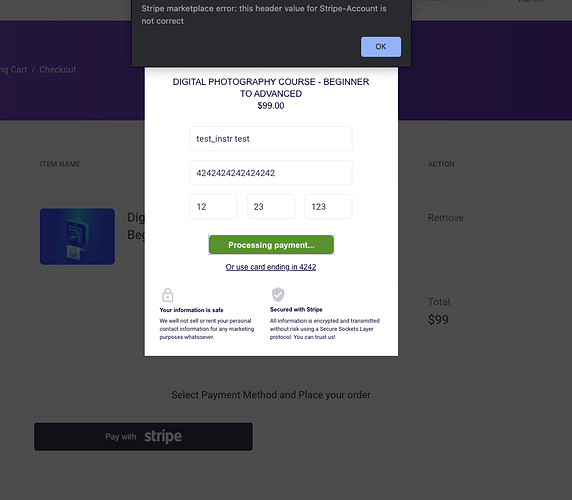Open the Shopping Cart breadcrumb link

tap(13, 69)
